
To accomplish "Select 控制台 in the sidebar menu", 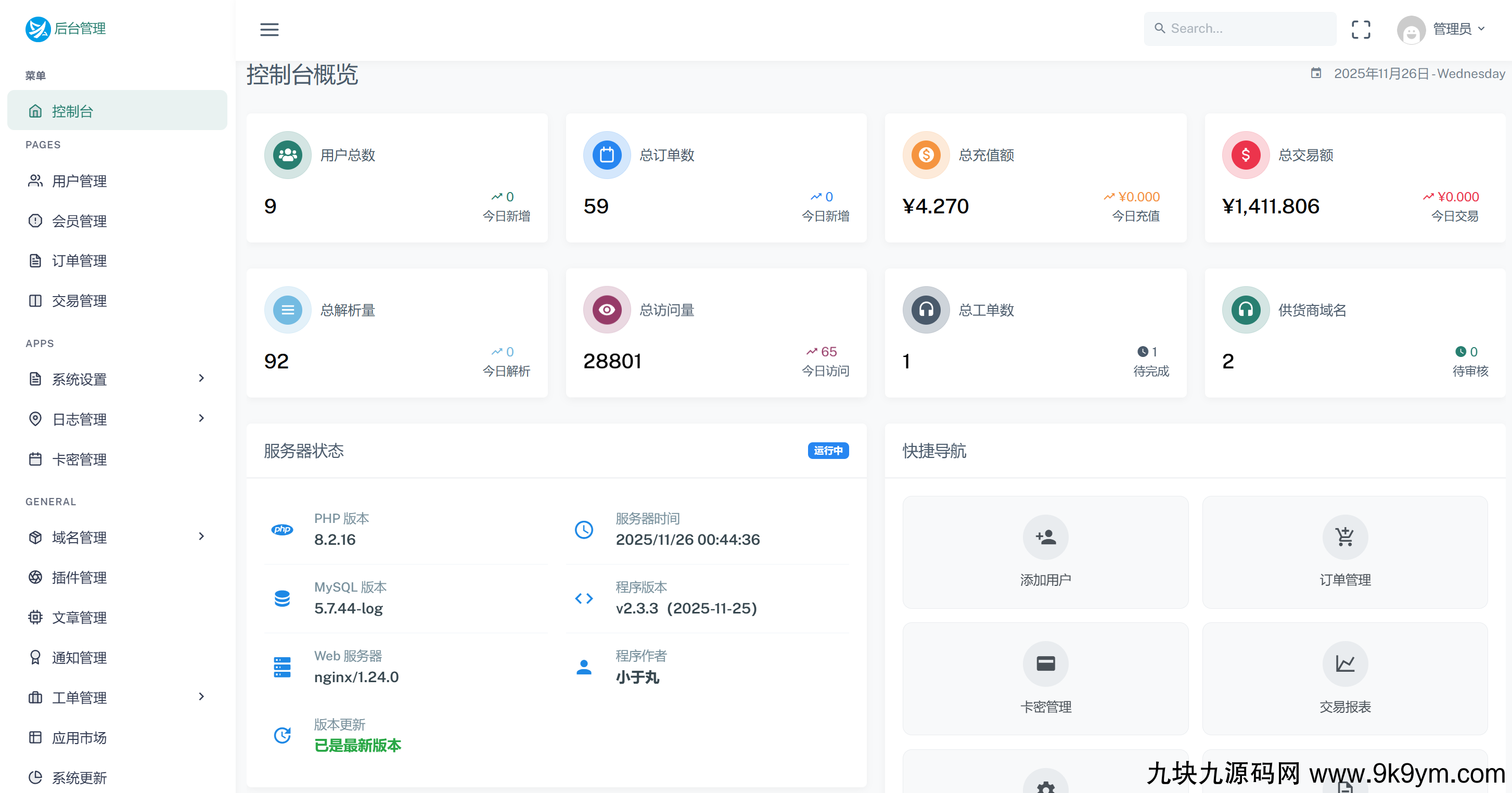I will (73, 110).
